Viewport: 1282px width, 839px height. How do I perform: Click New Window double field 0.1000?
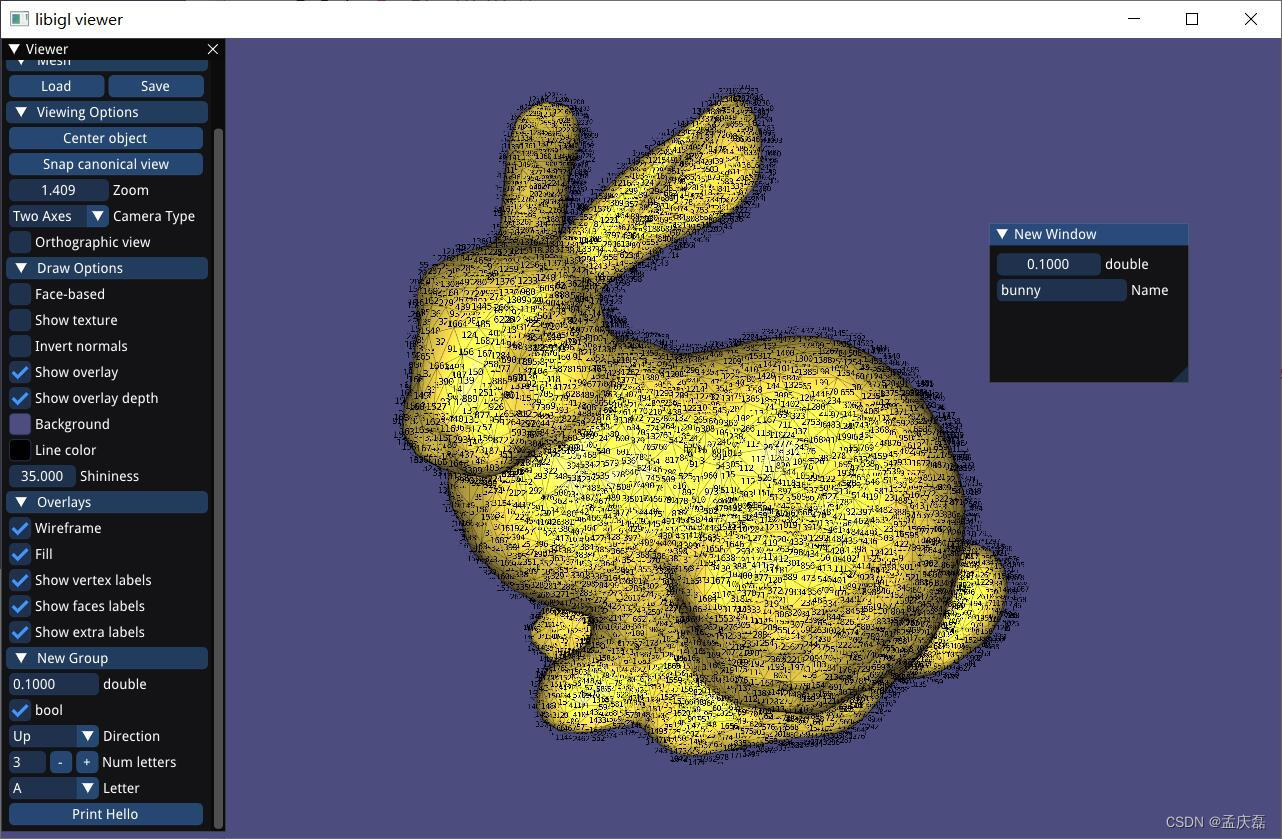pos(1048,264)
